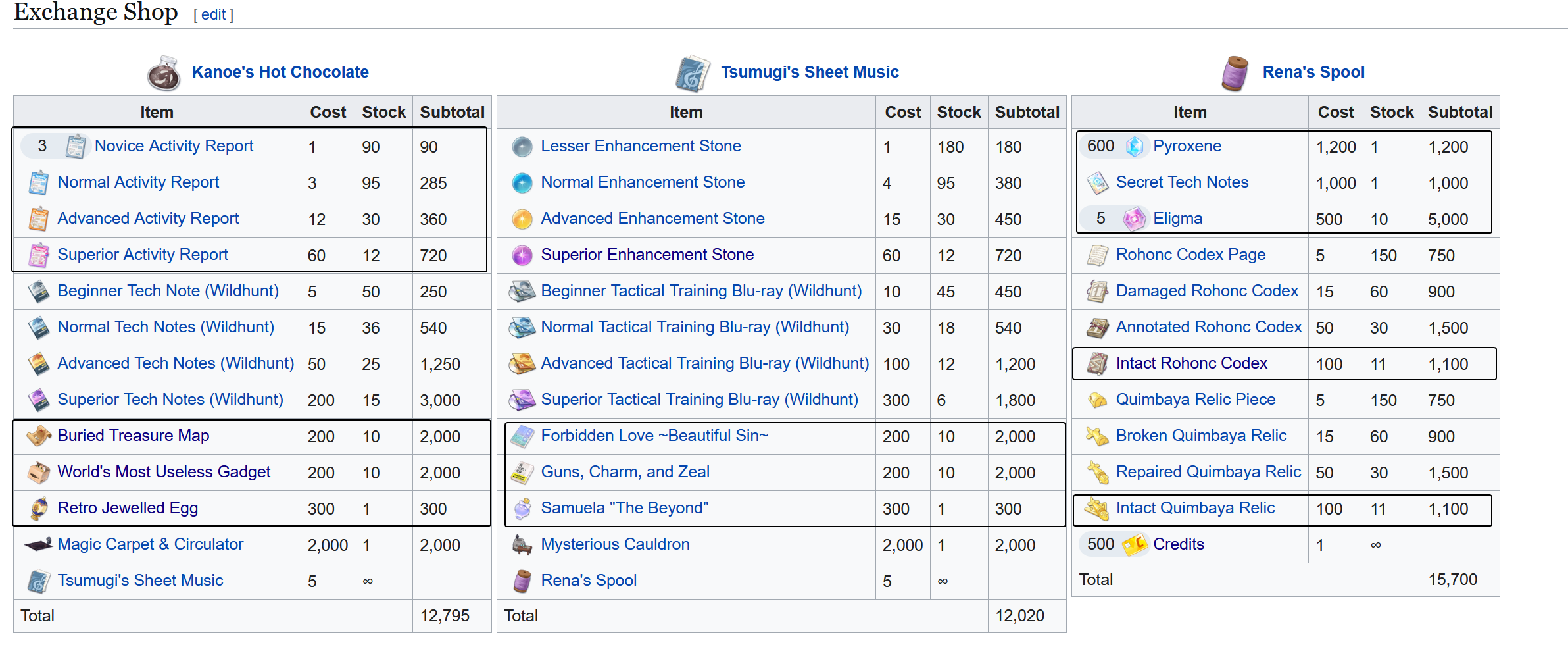Follow the Magic Carpet & Circulator link
Viewport: 1568px width, 645px height.
pos(151,544)
